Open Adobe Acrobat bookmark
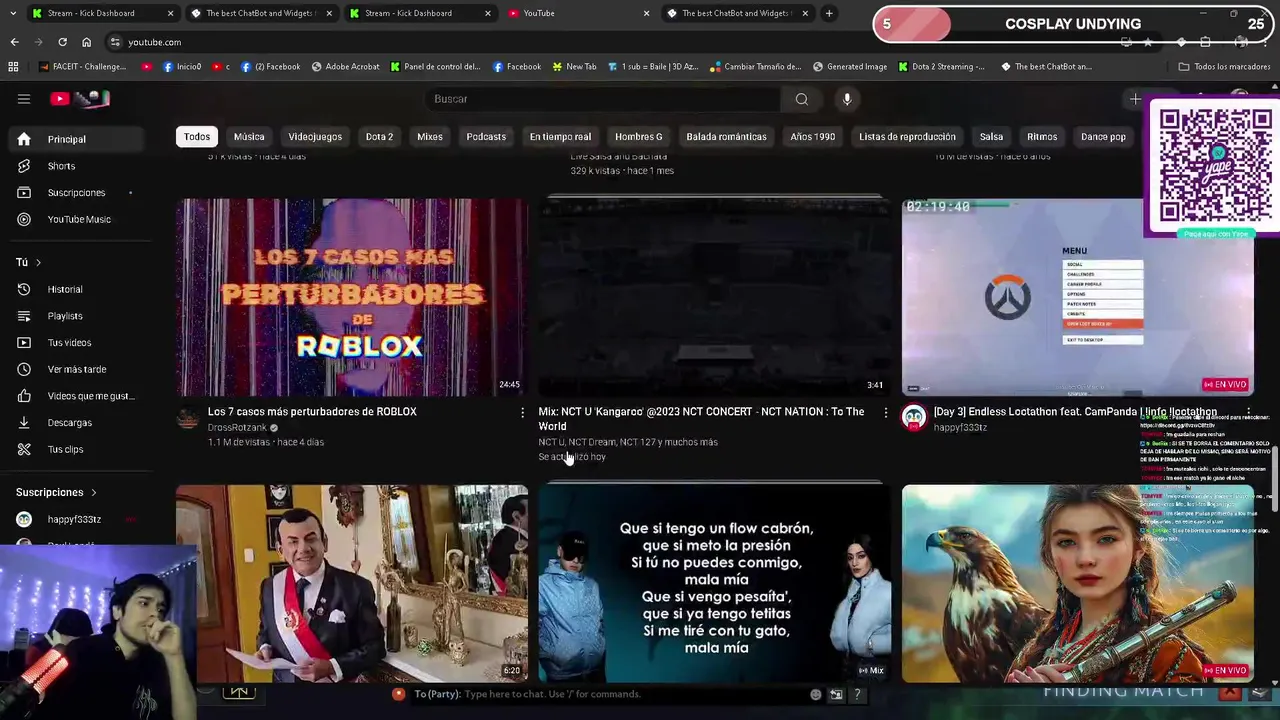The image size is (1280, 720). pos(346,67)
